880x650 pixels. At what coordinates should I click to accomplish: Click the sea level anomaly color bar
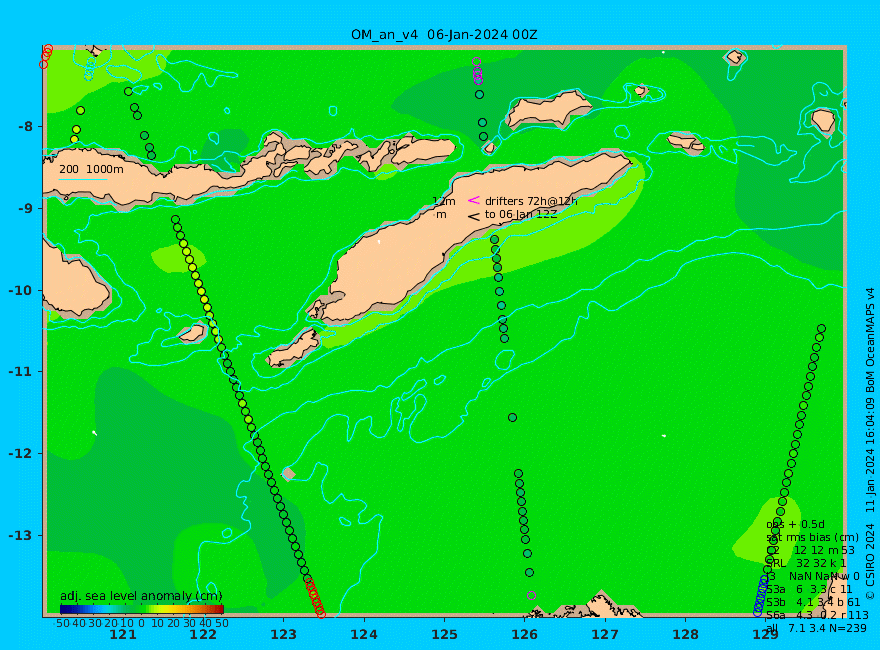point(142,609)
